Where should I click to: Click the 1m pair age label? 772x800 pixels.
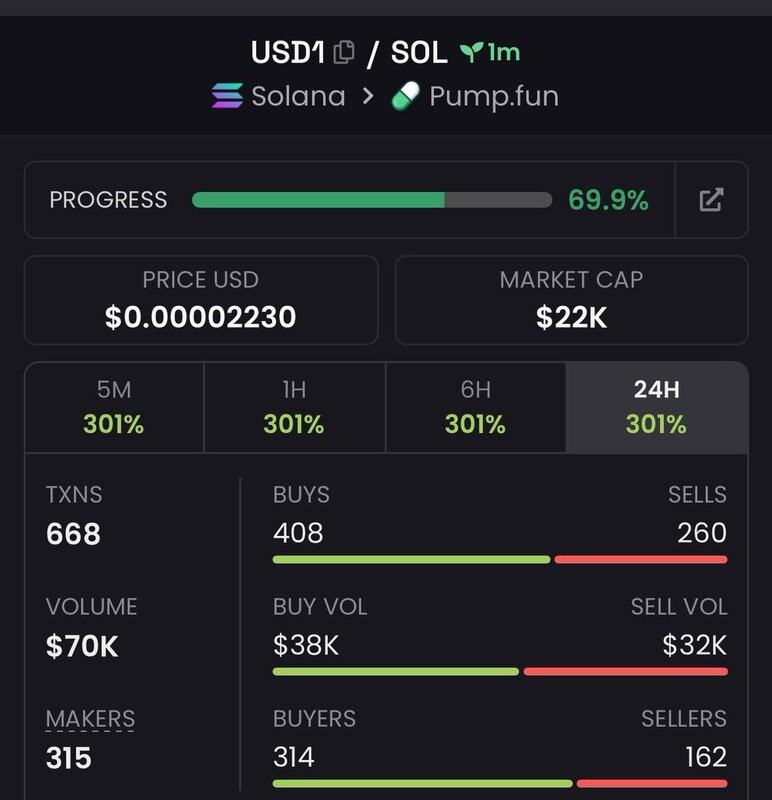click(504, 52)
